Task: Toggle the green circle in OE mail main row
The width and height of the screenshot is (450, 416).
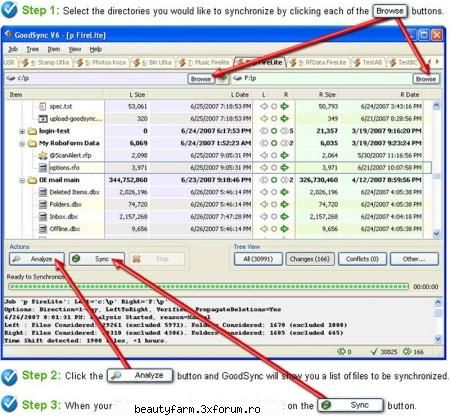Action: (274, 180)
